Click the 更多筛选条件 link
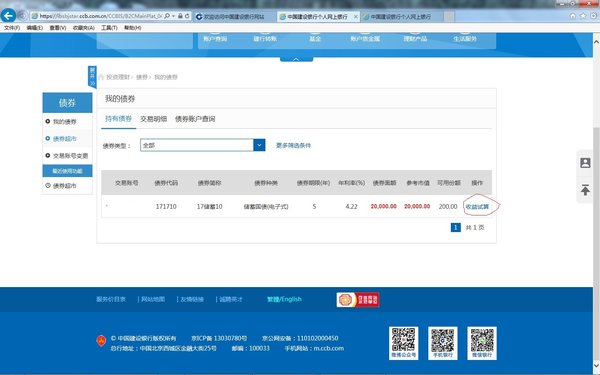Screen dimensions: 600x375 coord(293,145)
